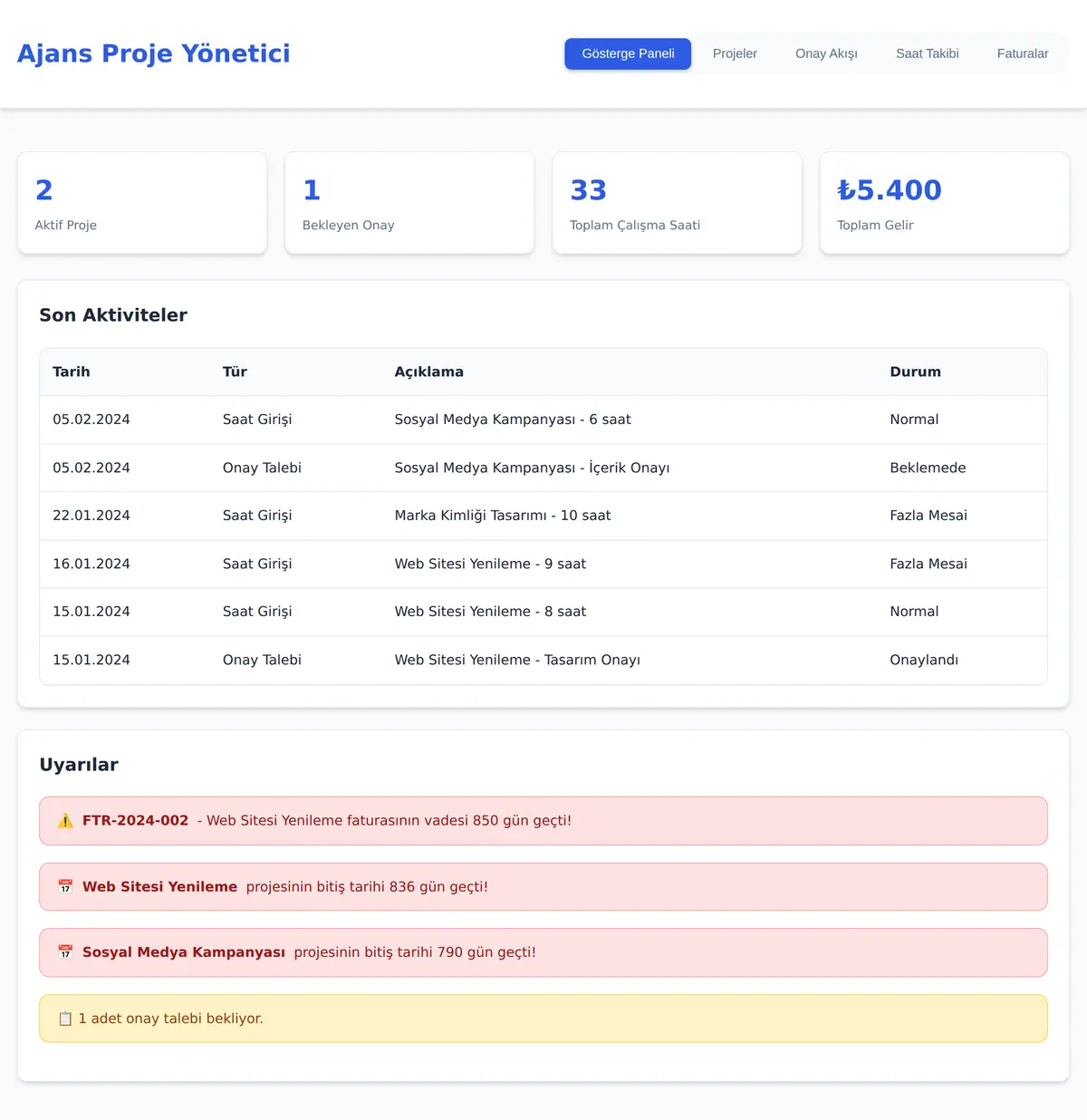Switch to the Faturalar tab
Image resolution: width=1087 pixels, height=1120 pixels.
(1023, 53)
